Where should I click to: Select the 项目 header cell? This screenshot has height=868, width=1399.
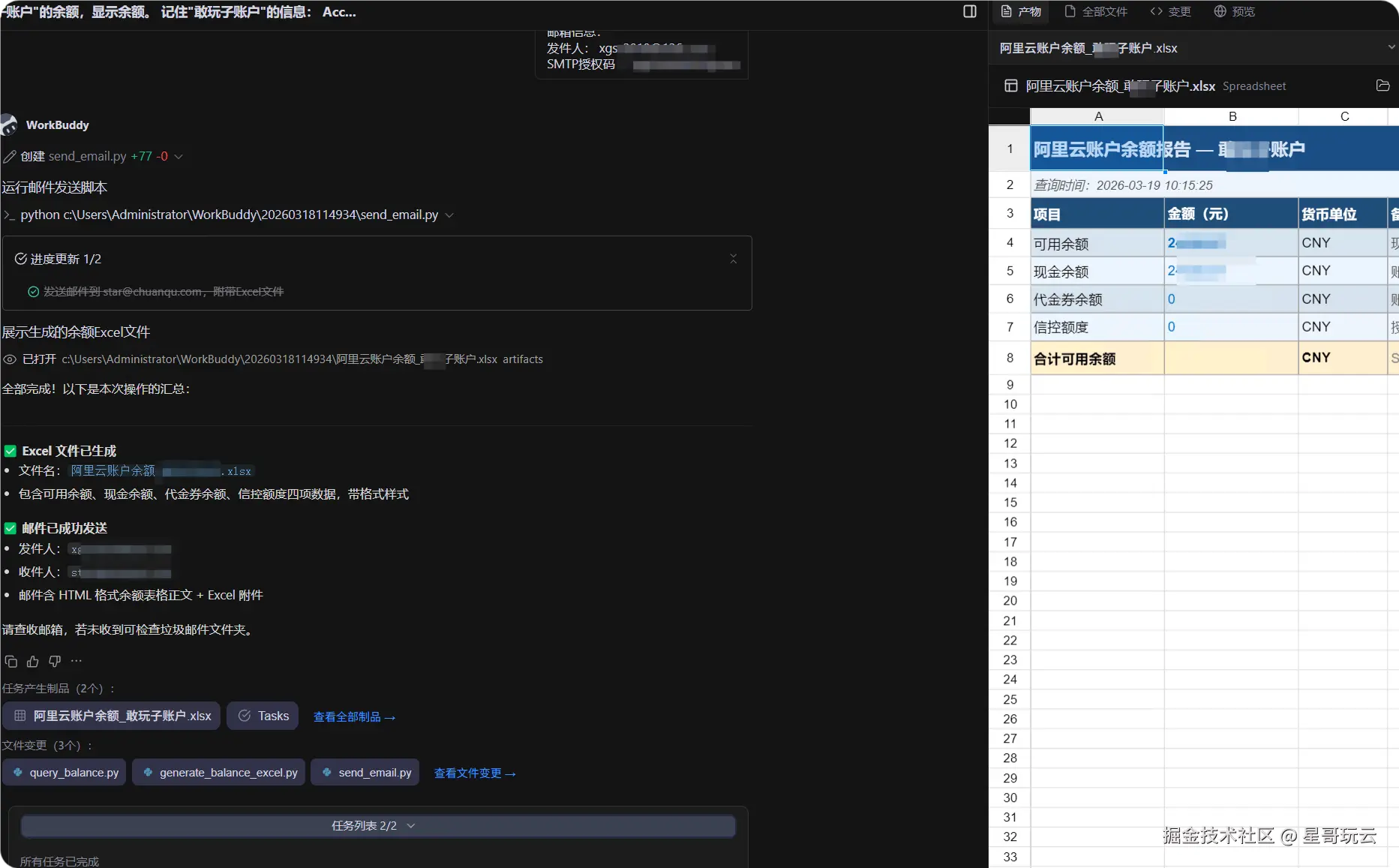point(1097,214)
